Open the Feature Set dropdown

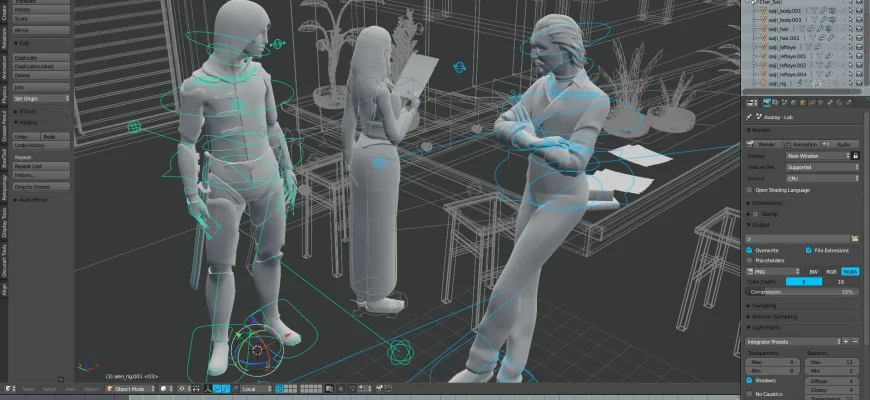pos(822,167)
